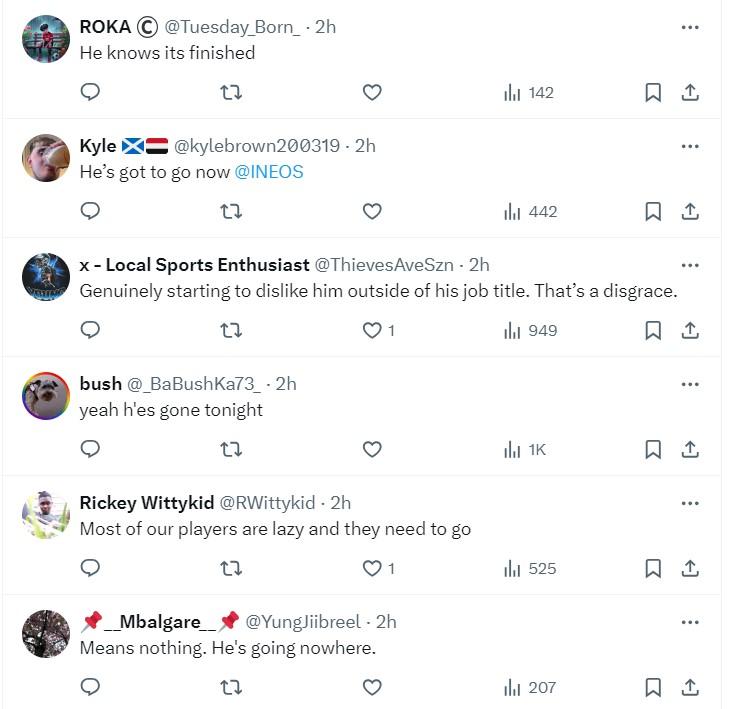Image resolution: width=747 pixels, height=709 pixels.
Task: View 949 views stat on Local Sports Enthusiast tweet
Action: pos(530,330)
